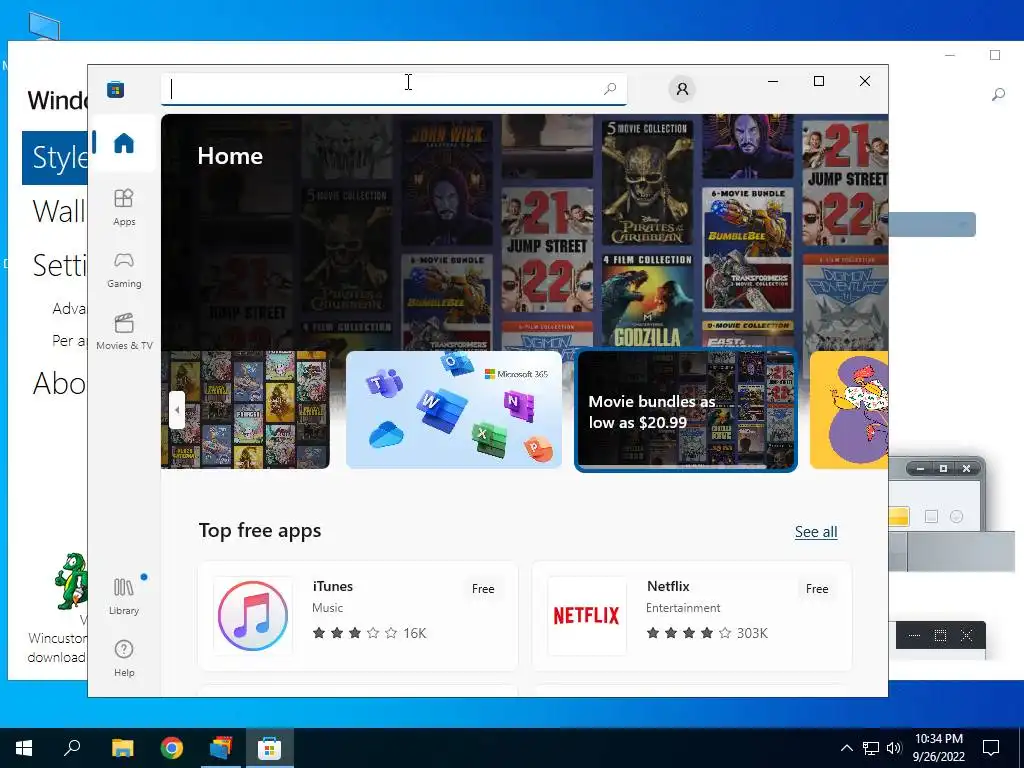The image size is (1024, 768).
Task: Click the Microsoft Store logo icon
Action: point(116,89)
